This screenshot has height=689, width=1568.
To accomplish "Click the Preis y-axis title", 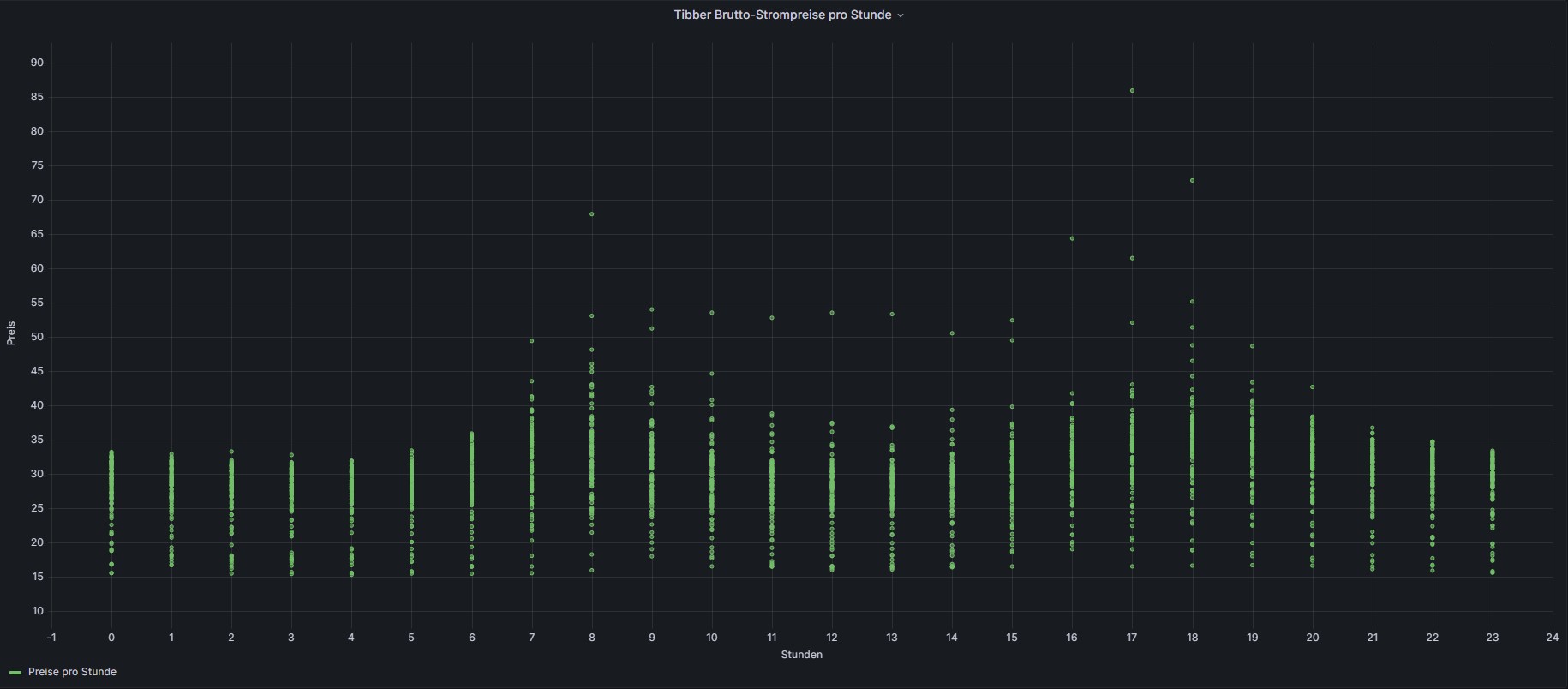I will coord(11,333).
